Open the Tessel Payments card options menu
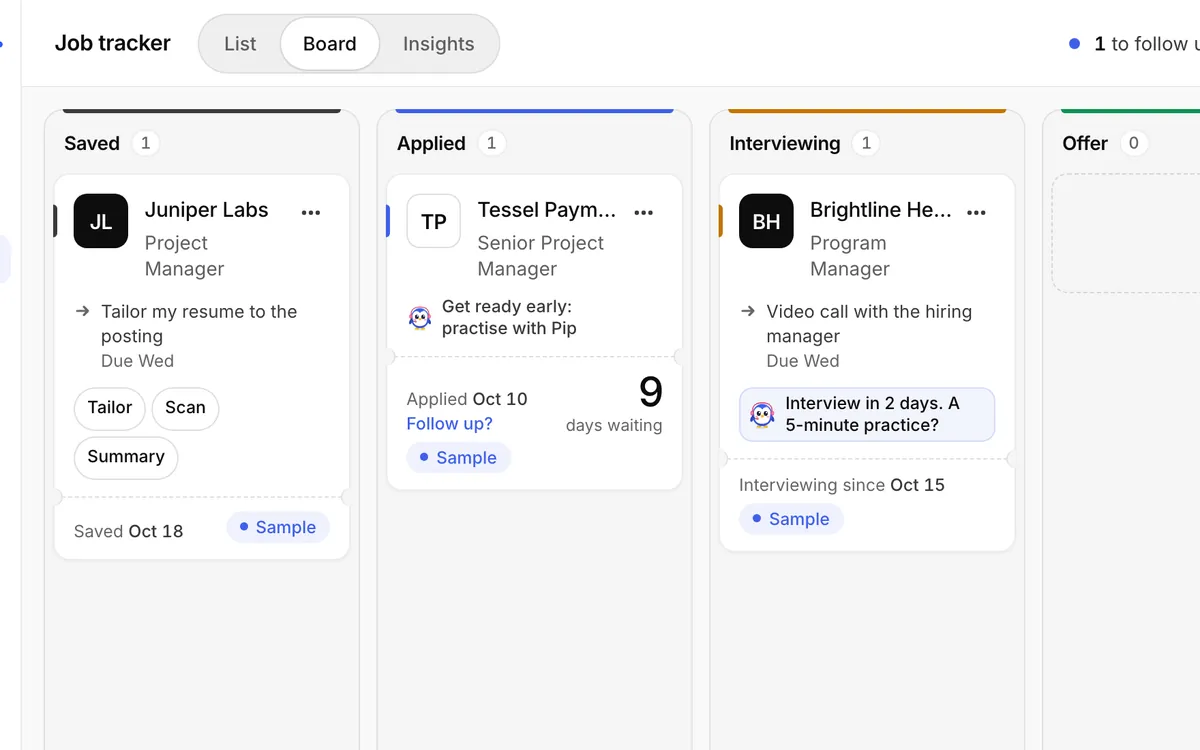 click(644, 212)
